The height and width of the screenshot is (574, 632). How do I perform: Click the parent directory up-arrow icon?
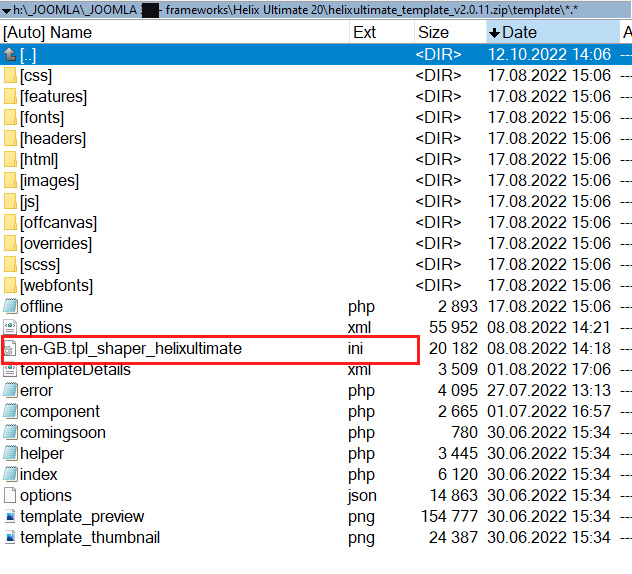[10, 54]
